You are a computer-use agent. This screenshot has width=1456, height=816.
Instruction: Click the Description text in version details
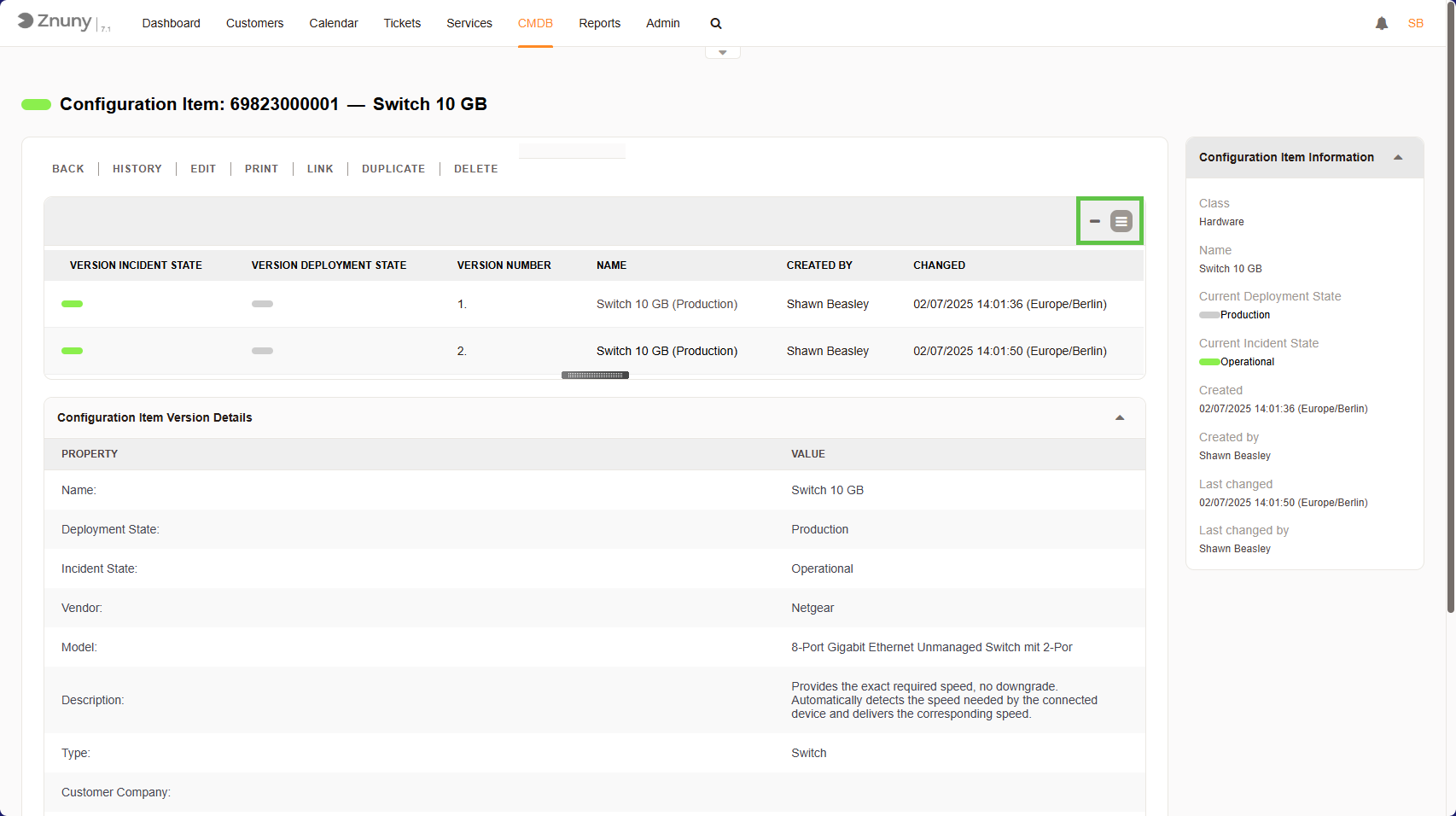[x=944, y=700]
